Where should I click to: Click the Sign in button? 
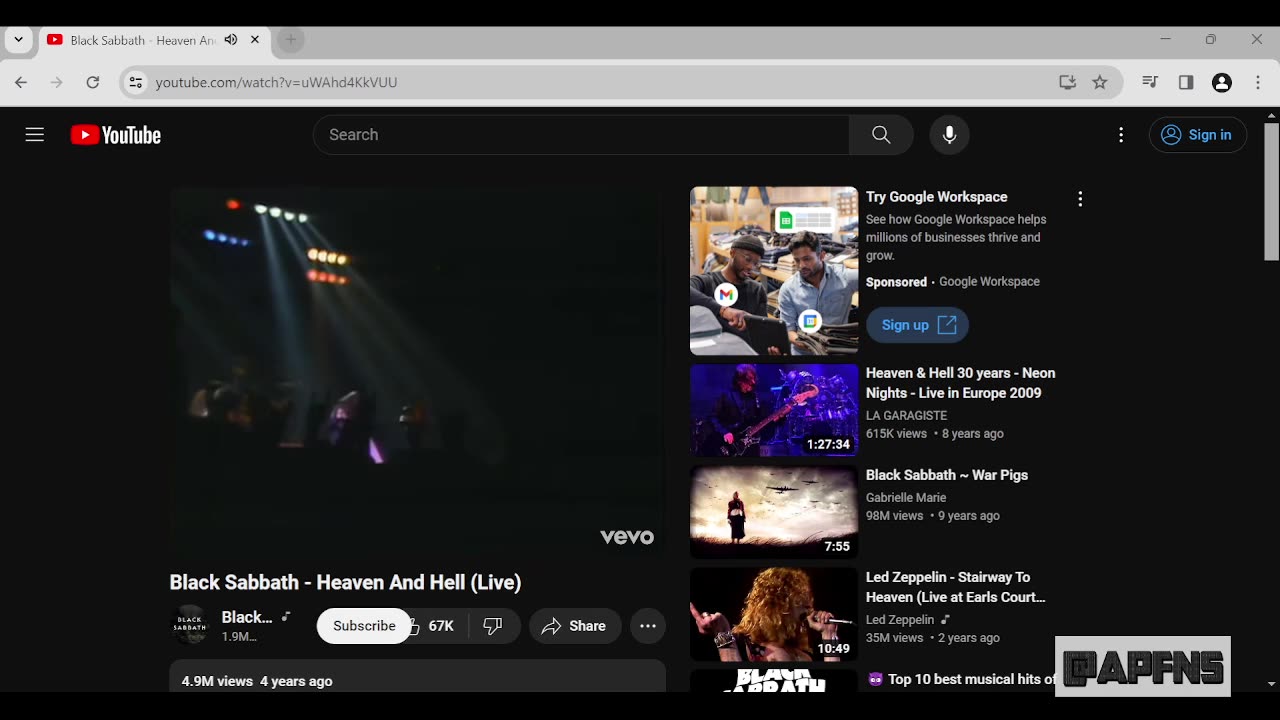(1198, 135)
